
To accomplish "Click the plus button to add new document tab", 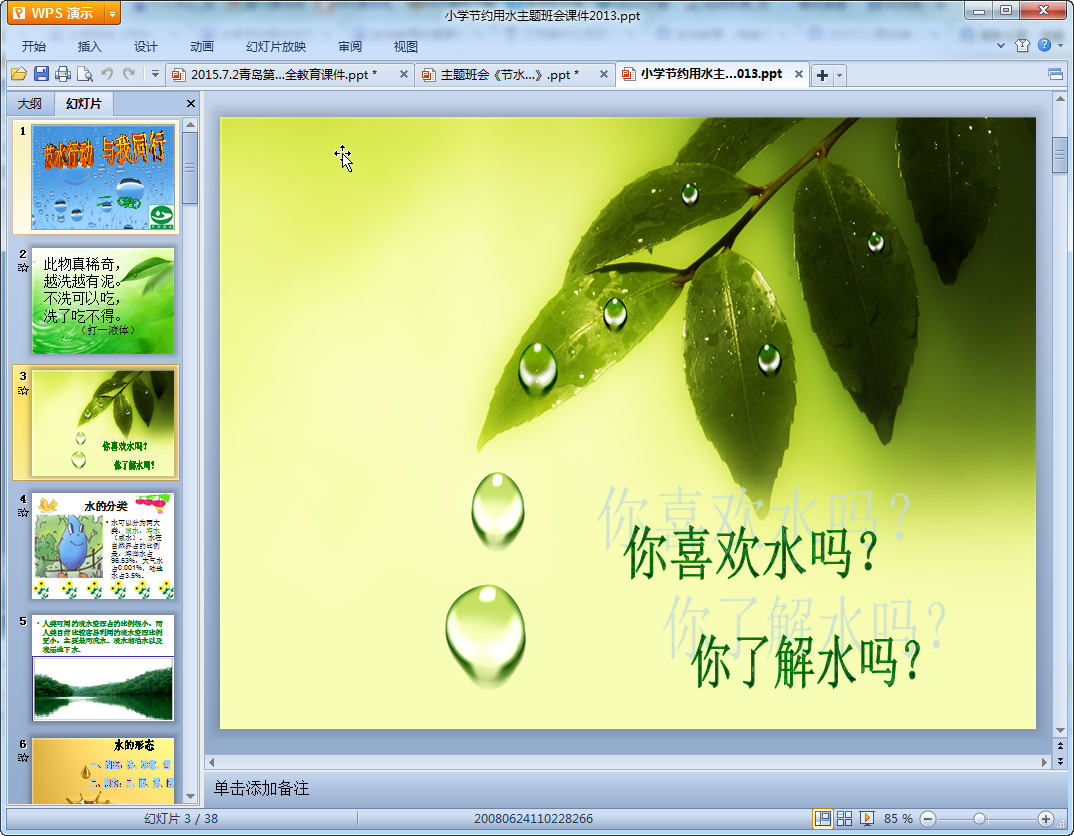I will (822, 75).
